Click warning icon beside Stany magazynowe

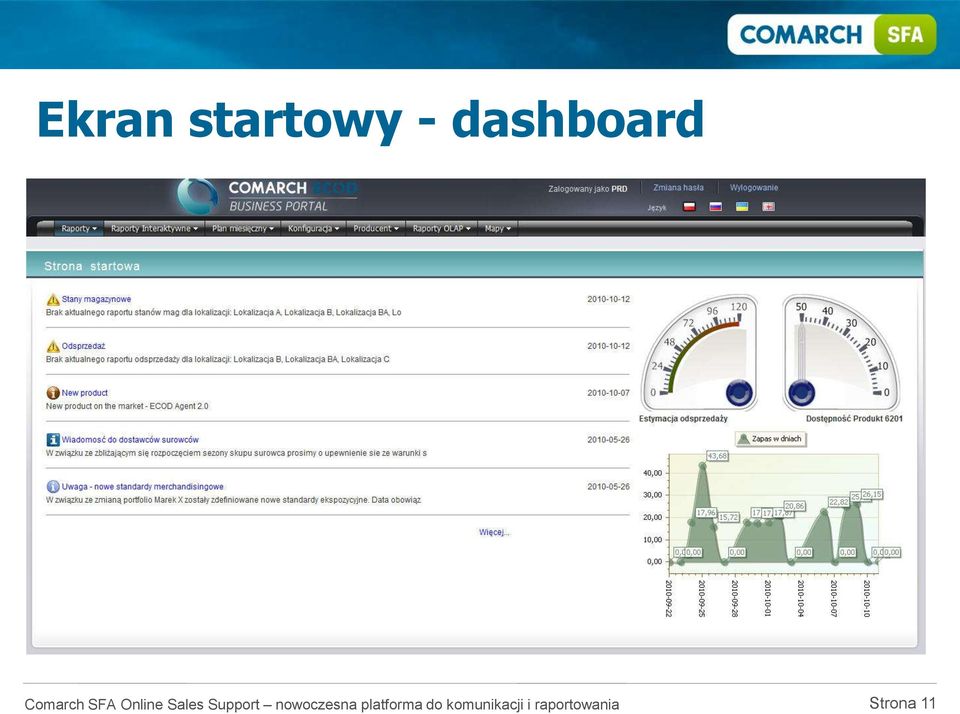pyautogui.click(x=53, y=299)
